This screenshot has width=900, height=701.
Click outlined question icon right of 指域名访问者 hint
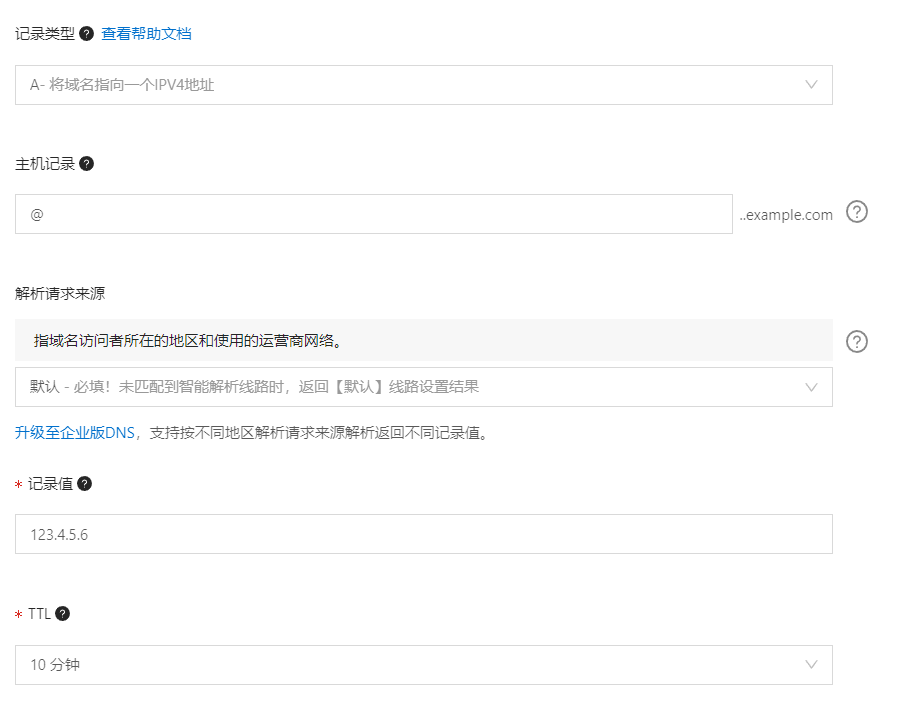point(857,342)
